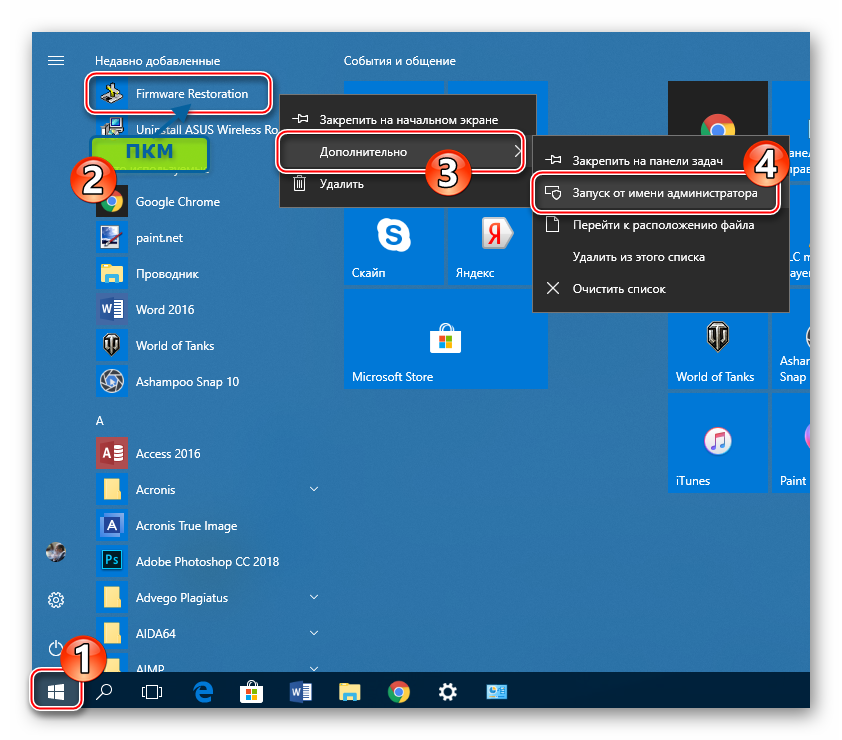The height and width of the screenshot is (740, 842).
Task: Open Task View on the taskbar
Action: 151,692
